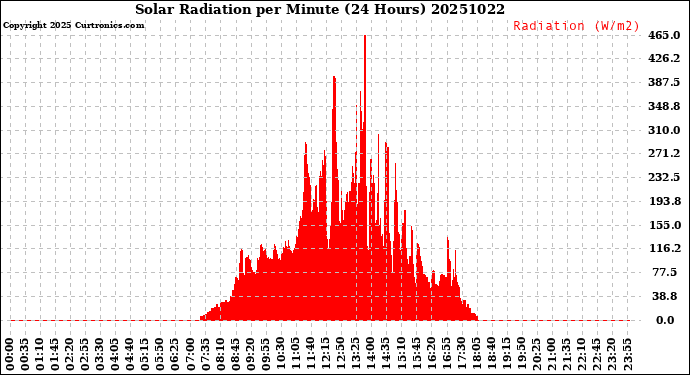Click the y-axis value 310.0
This screenshot has height=375, width=690.
(x=664, y=130)
